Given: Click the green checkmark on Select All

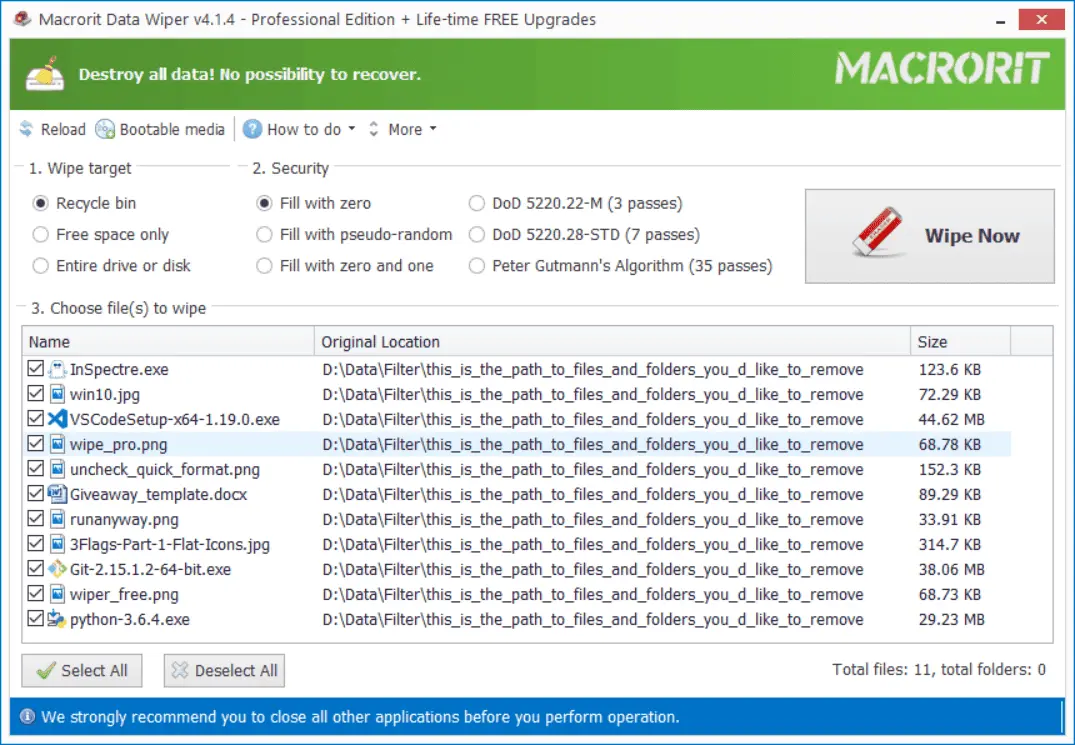Looking at the screenshot, I should (x=46, y=670).
